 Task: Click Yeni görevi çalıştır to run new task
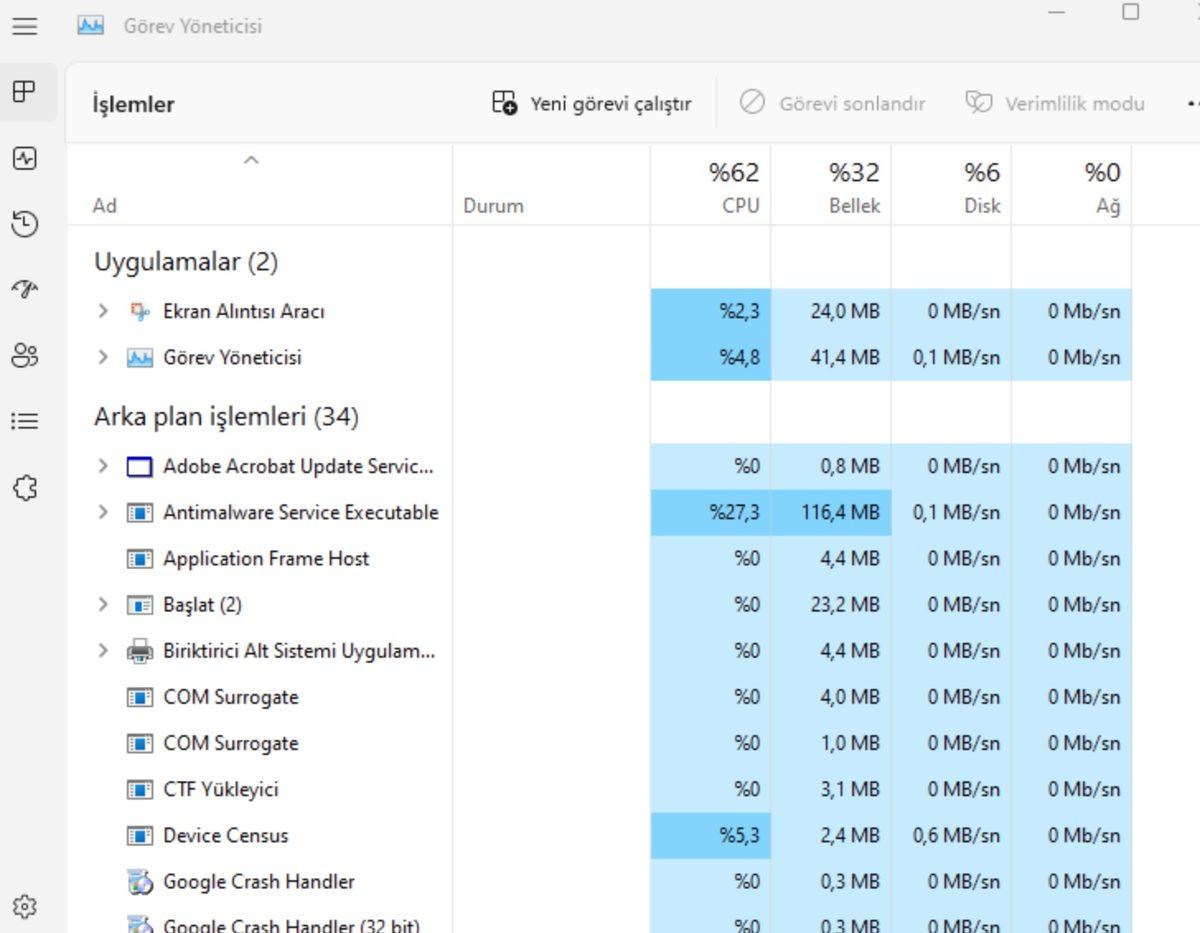(592, 102)
